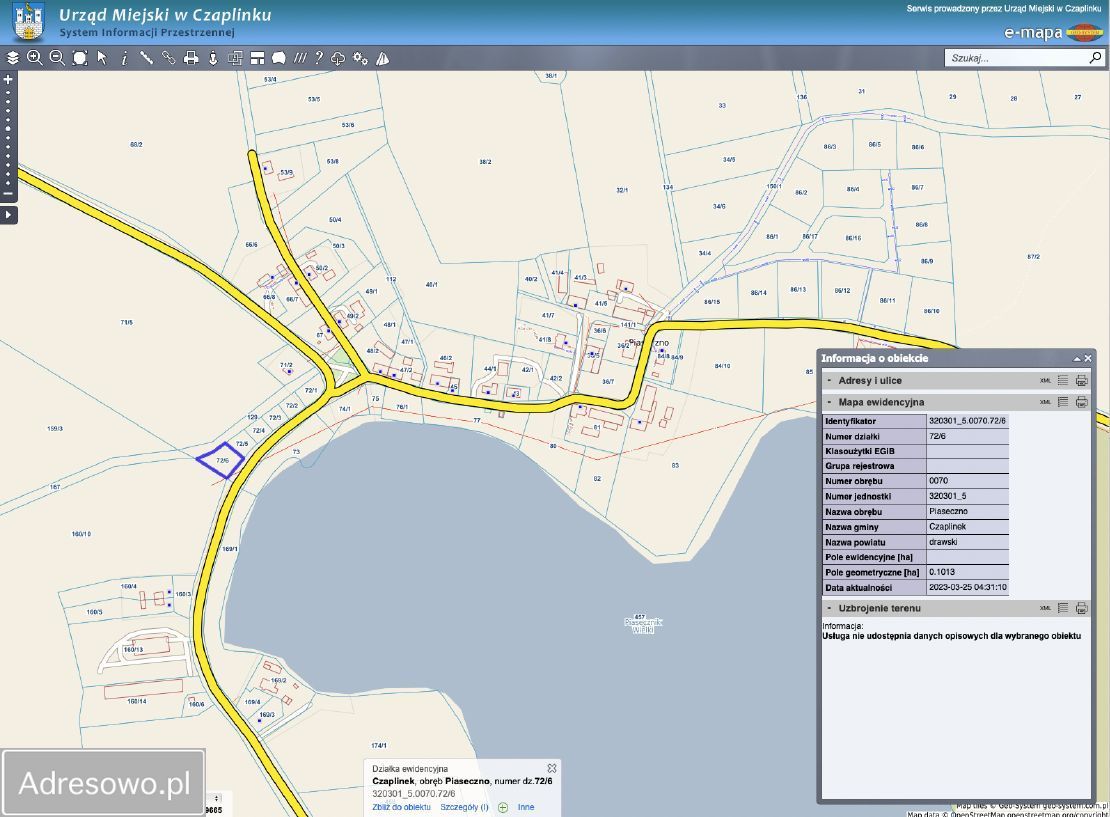Viewport: 1110px width, 817px height.
Task: Click the 'Szukaj...' search field
Action: [1015, 58]
